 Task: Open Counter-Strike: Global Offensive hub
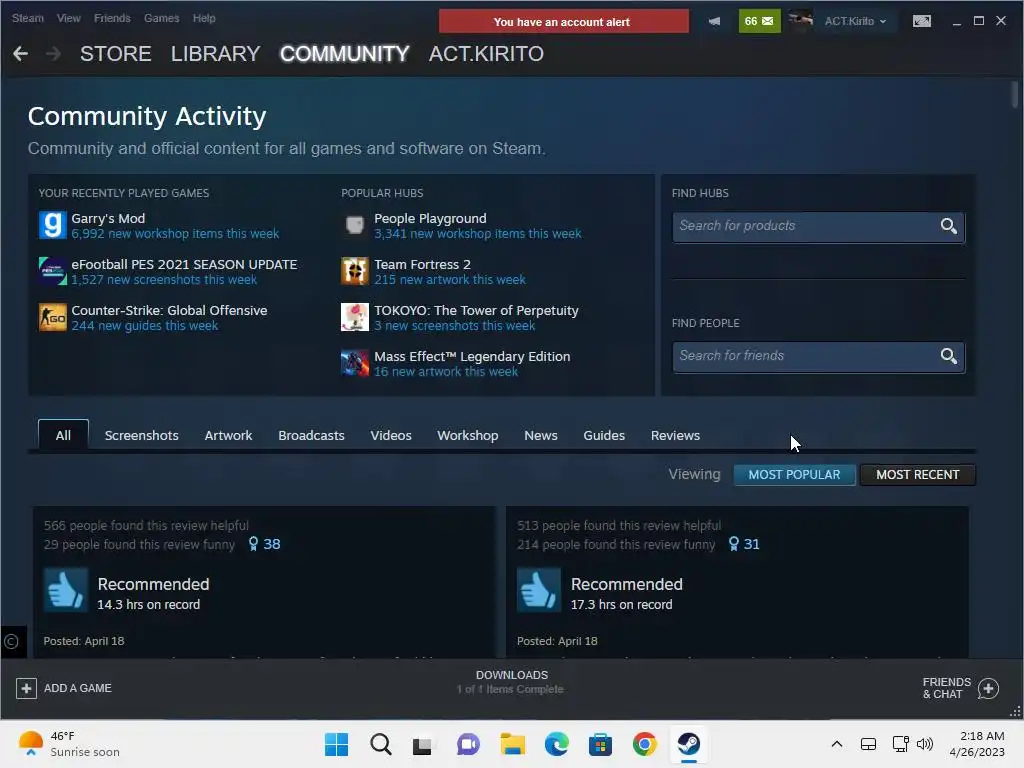pyautogui.click(x=169, y=310)
